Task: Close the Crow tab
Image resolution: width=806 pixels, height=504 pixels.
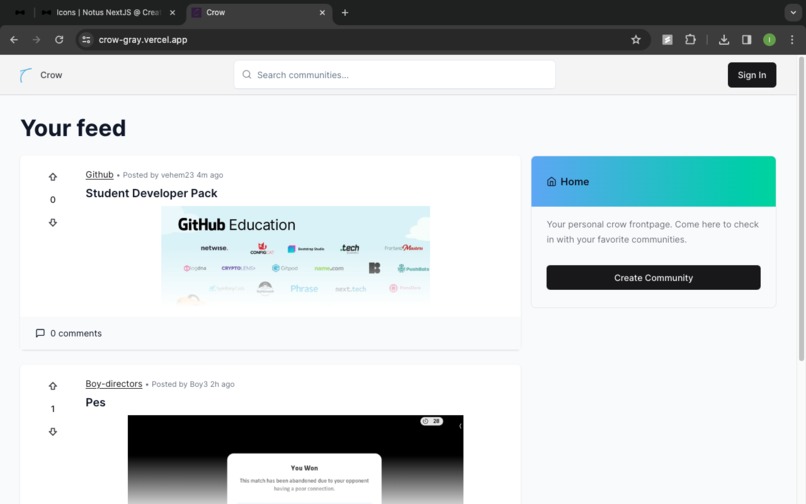Action: (322, 12)
